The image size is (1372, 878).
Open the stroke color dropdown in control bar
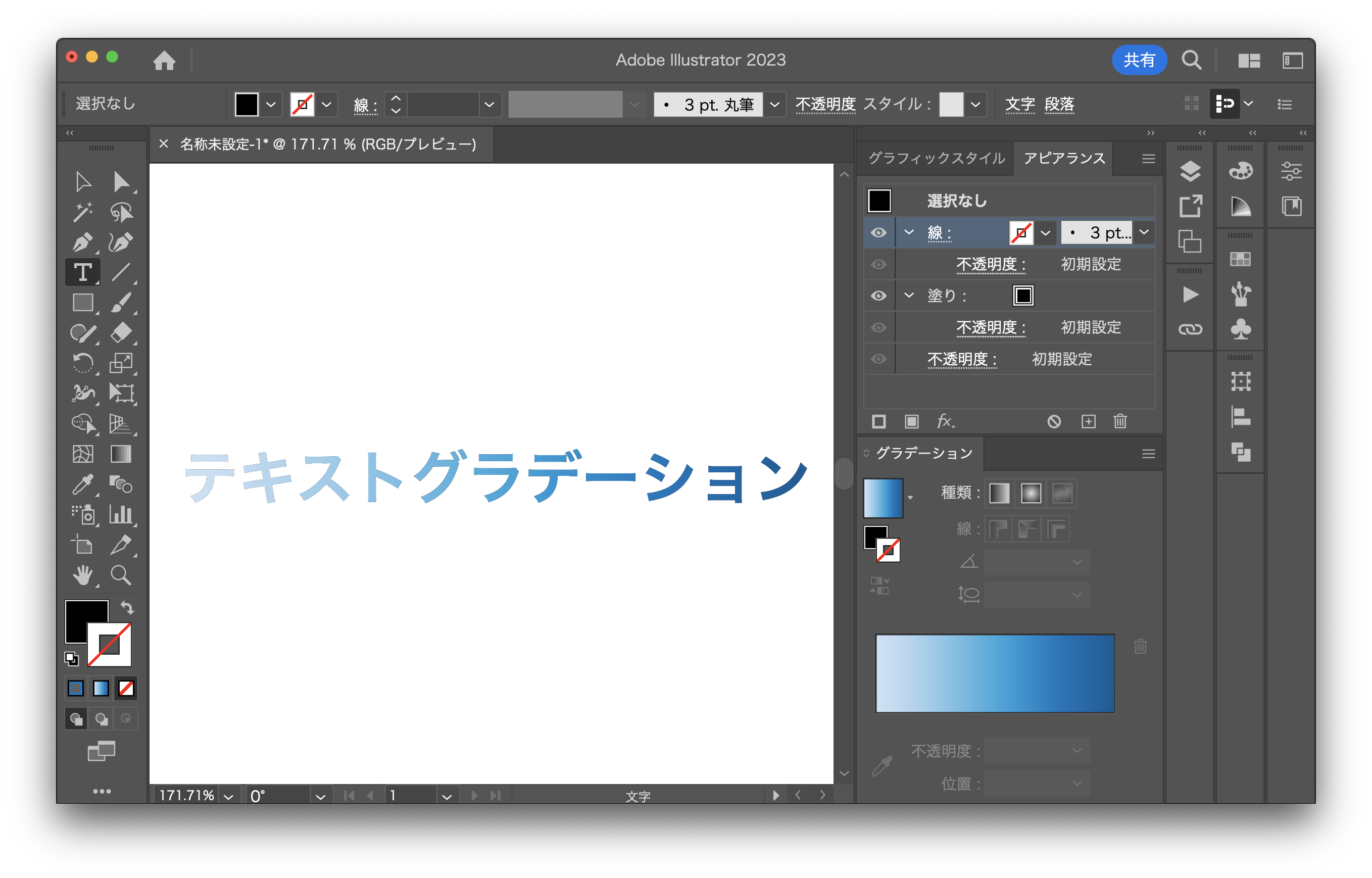click(327, 105)
